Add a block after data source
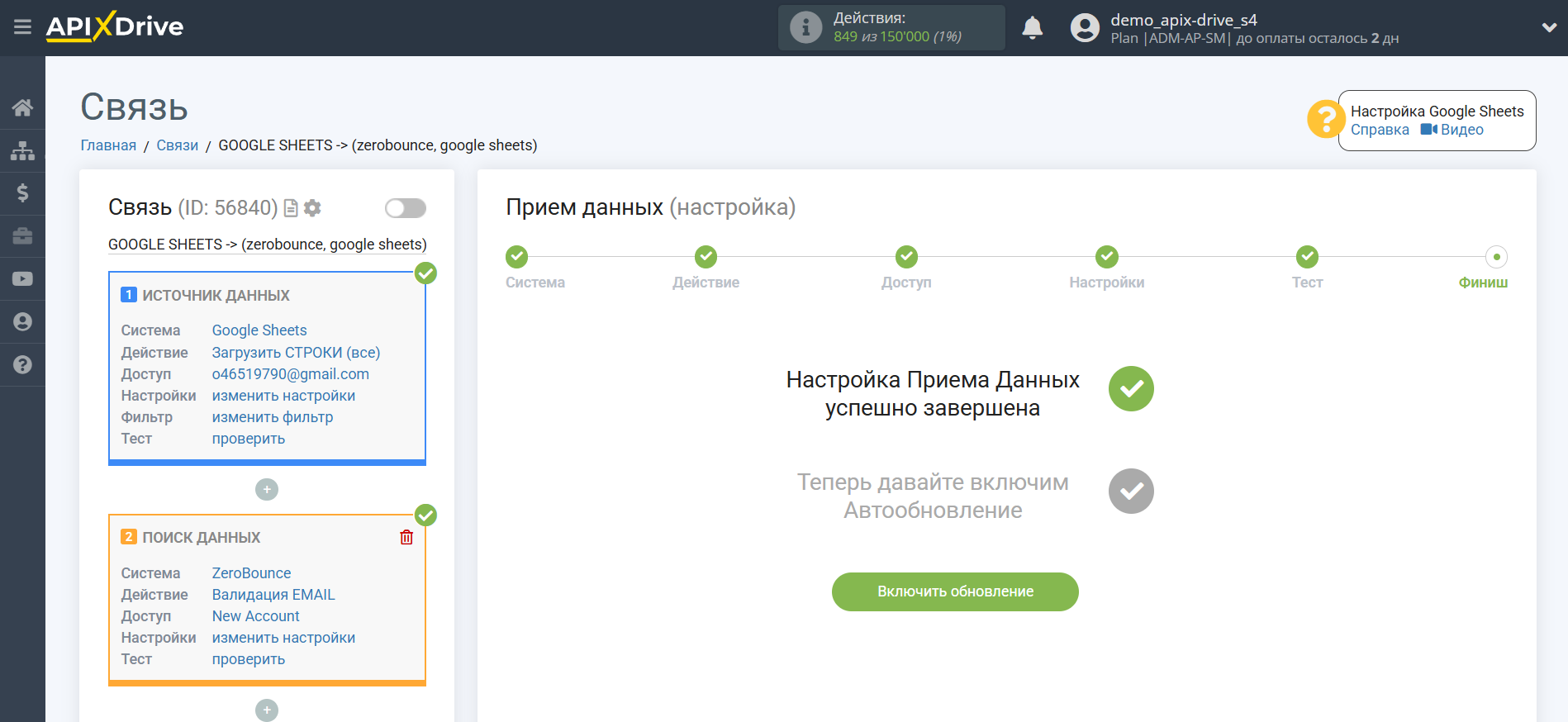This screenshot has width=1568, height=722. (267, 490)
